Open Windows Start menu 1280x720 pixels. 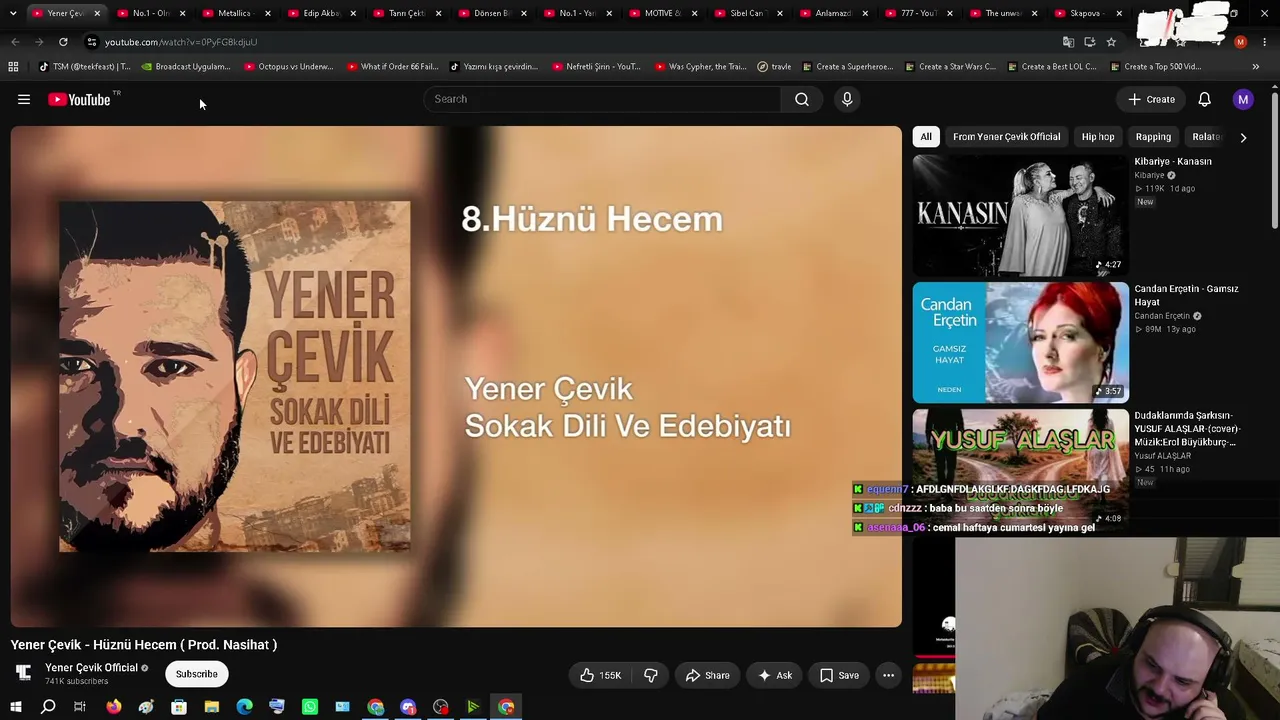click(x=15, y=707)
